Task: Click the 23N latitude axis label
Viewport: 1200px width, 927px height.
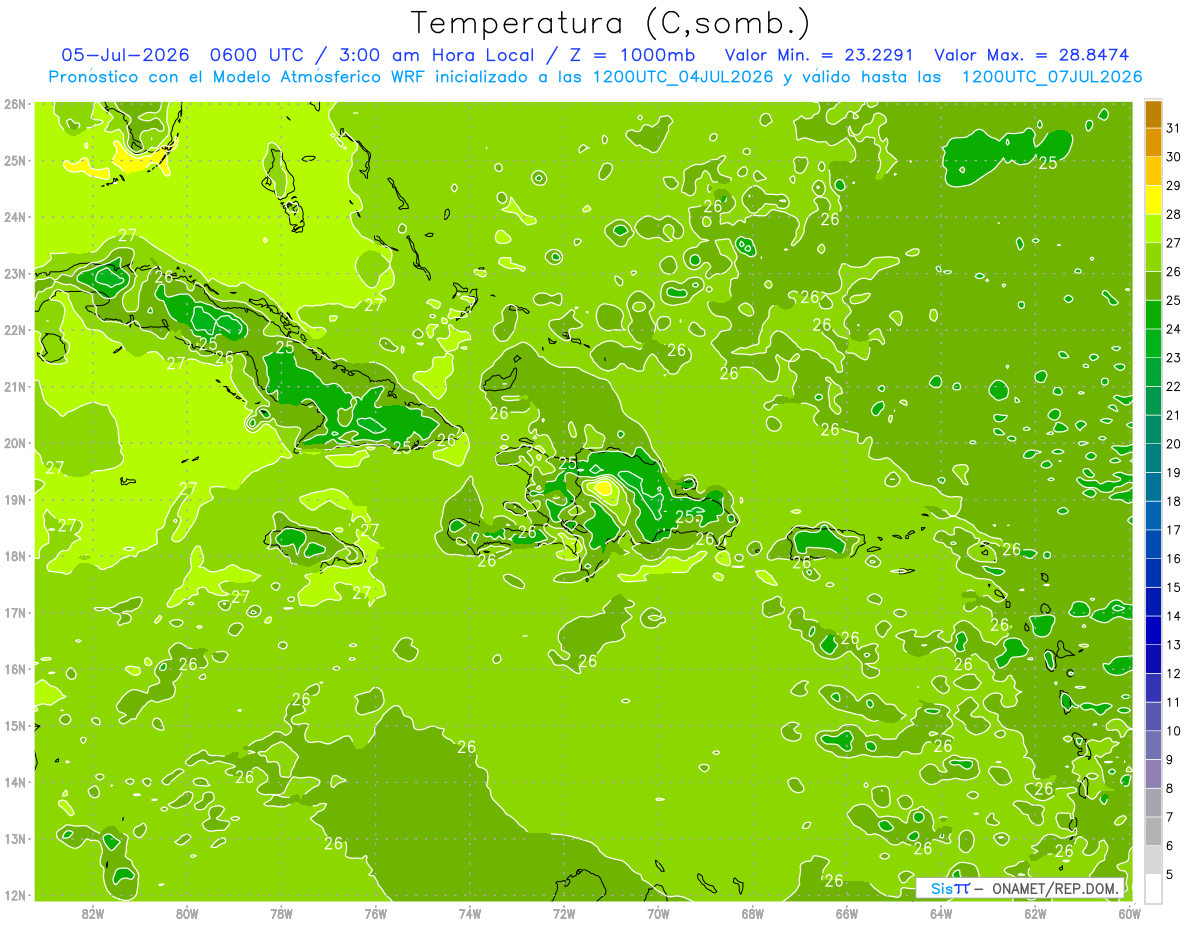Action: click(x=14, y=273)
